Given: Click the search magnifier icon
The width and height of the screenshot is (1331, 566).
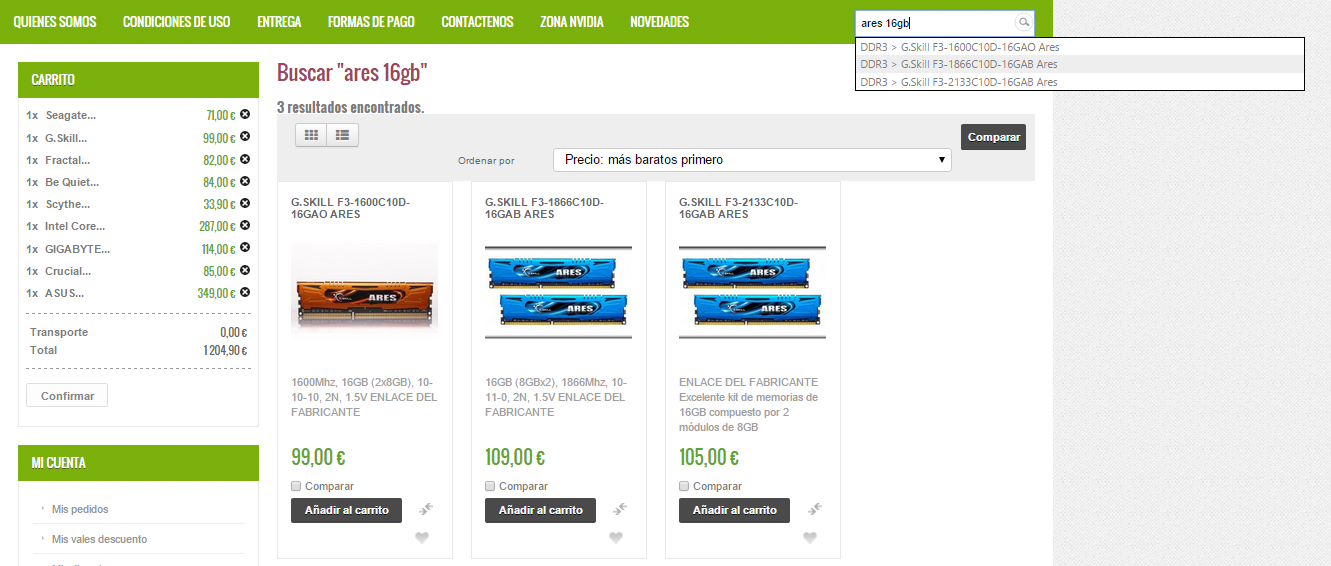Looking at the screenshot, I should [1023, 22].
